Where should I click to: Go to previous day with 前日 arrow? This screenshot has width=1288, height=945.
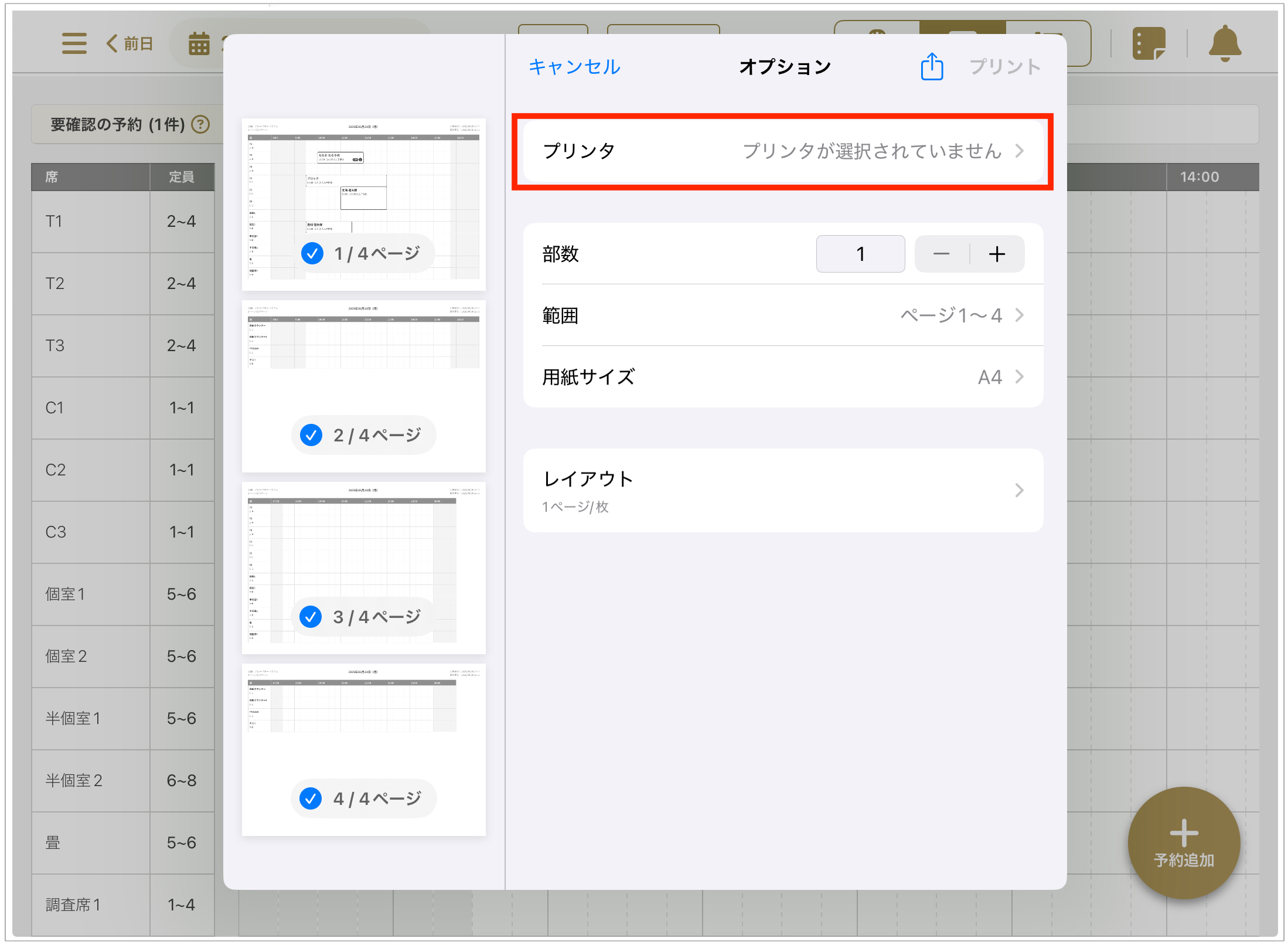tap(130, 43)
